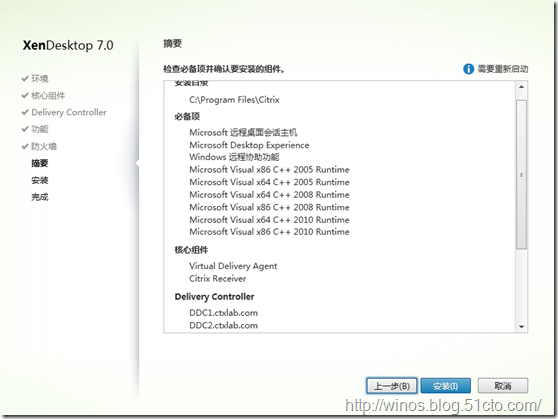Go back with the 上一步(B) button
This screenshot has height=419, width=558.
(392, 386)
